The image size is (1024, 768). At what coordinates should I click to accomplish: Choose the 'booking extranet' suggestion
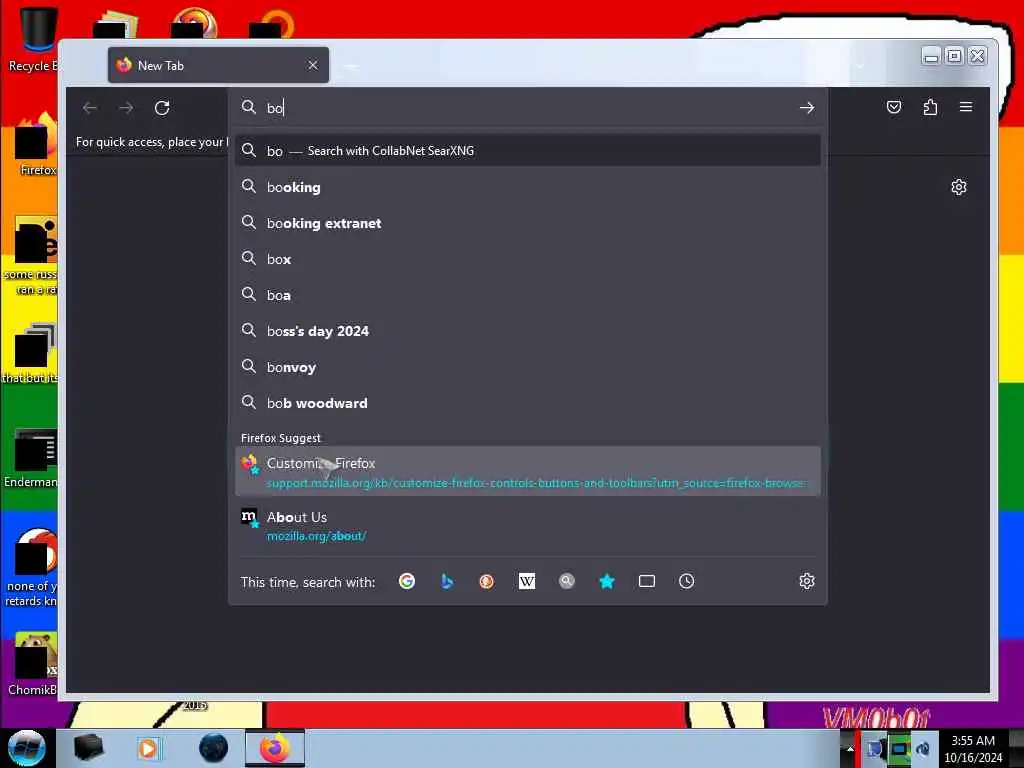click(528, 223)
